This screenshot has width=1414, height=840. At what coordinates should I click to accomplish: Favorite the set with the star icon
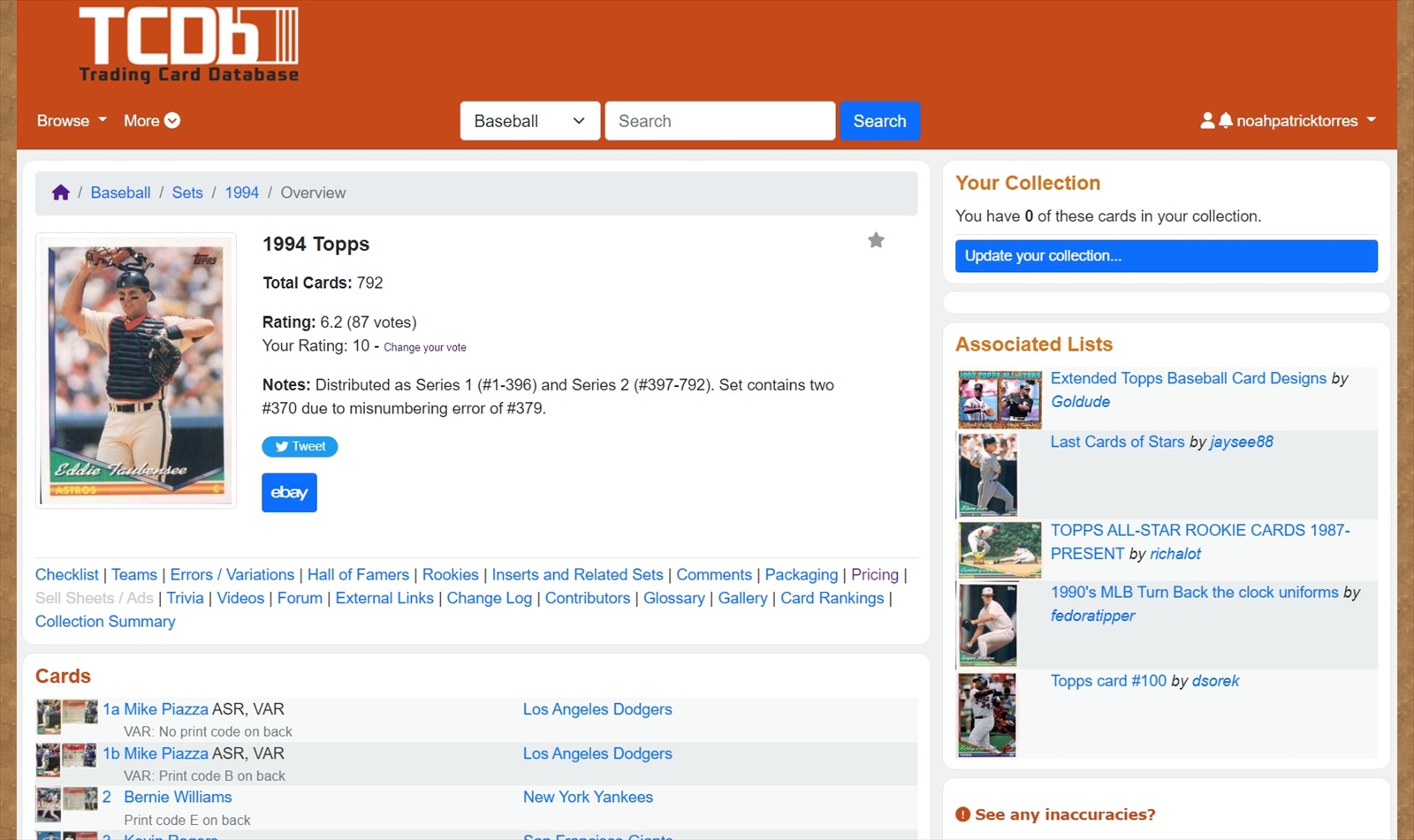(x=876, y=240)
